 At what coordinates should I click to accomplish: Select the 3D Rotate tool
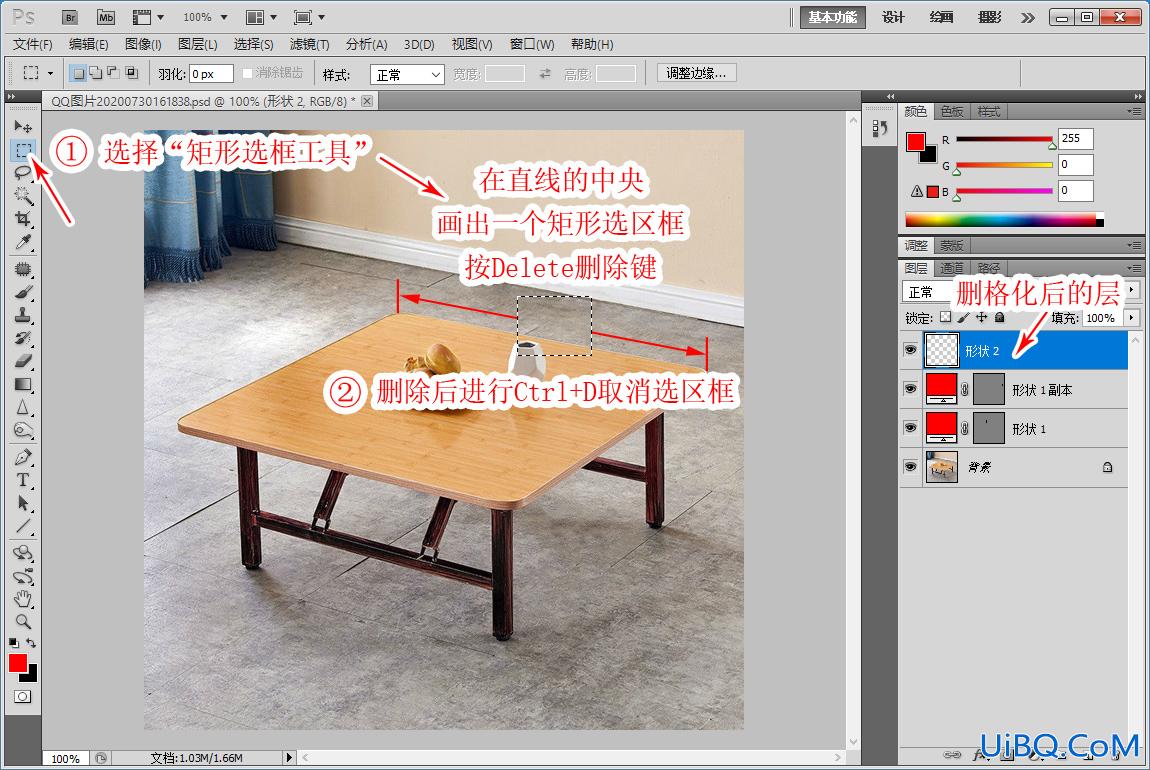(23, 553)
